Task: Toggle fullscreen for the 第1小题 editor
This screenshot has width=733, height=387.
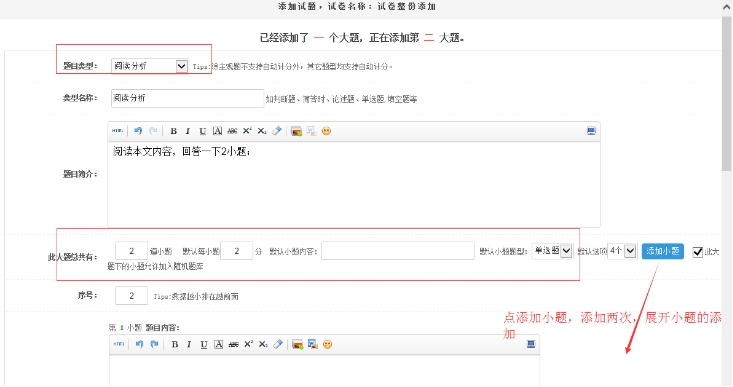Action: 531,344
